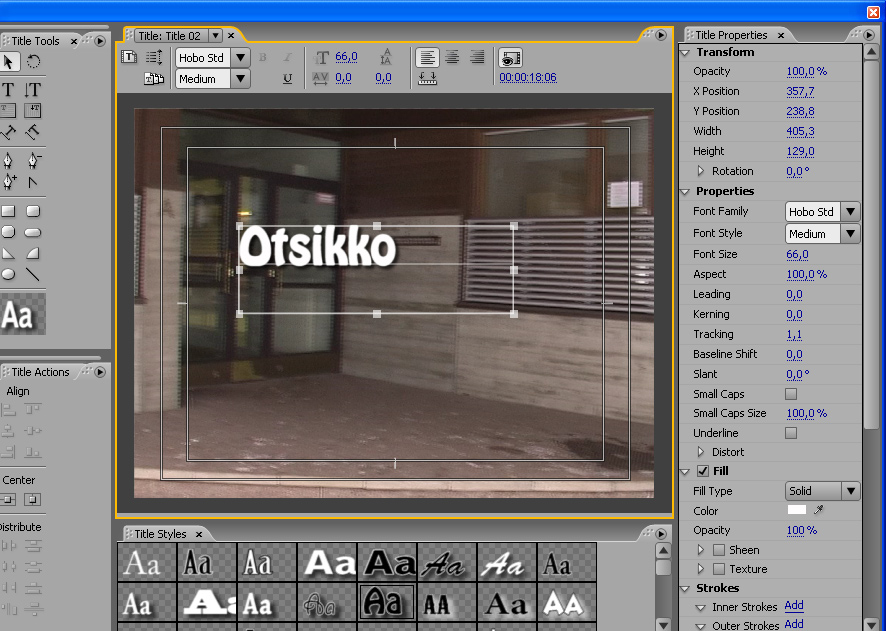Align text right
886x631 pixels.
point(477,58)
